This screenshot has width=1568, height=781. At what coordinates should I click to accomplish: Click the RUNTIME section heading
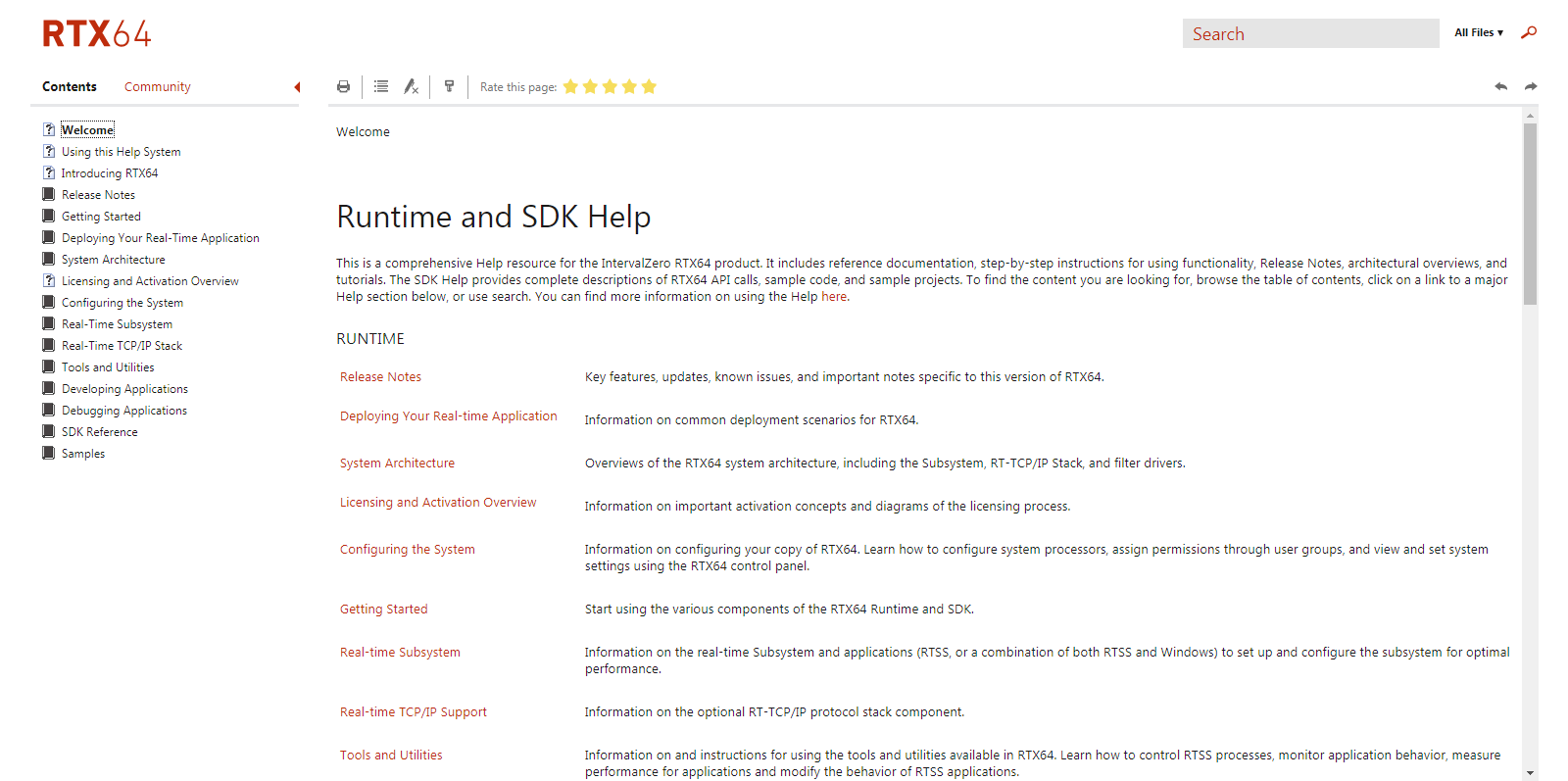point(370,339)
